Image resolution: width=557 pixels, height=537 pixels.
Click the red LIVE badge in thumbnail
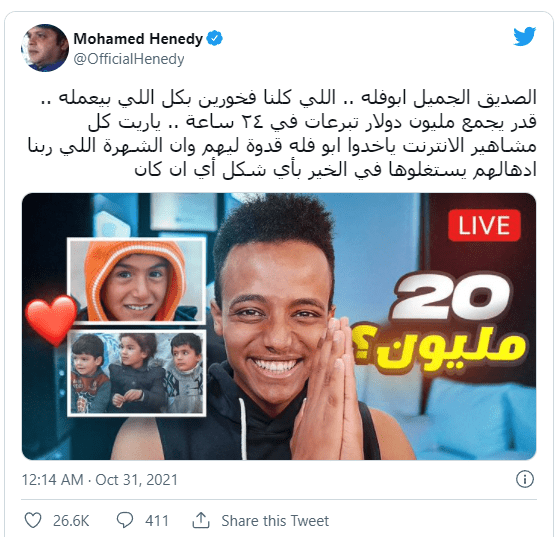coord(484,225)
